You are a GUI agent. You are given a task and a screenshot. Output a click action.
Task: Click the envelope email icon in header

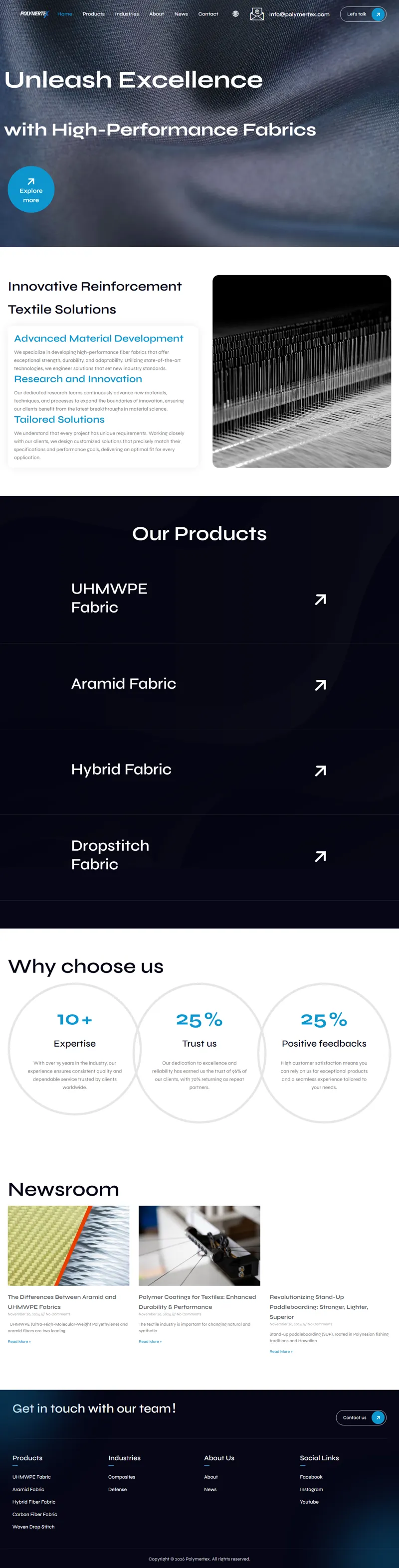(256, 14)
